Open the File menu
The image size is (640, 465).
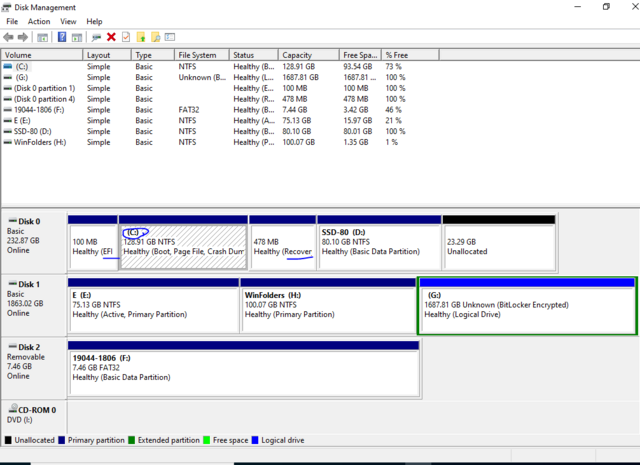pyautogui.click(x=12, y=21)
